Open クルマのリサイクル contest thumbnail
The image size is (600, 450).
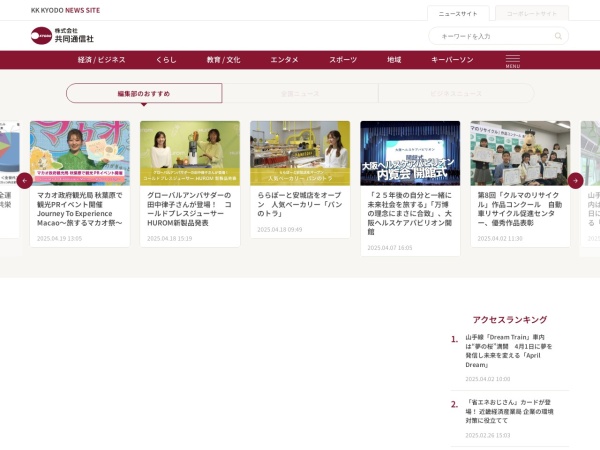coord(520,153)
